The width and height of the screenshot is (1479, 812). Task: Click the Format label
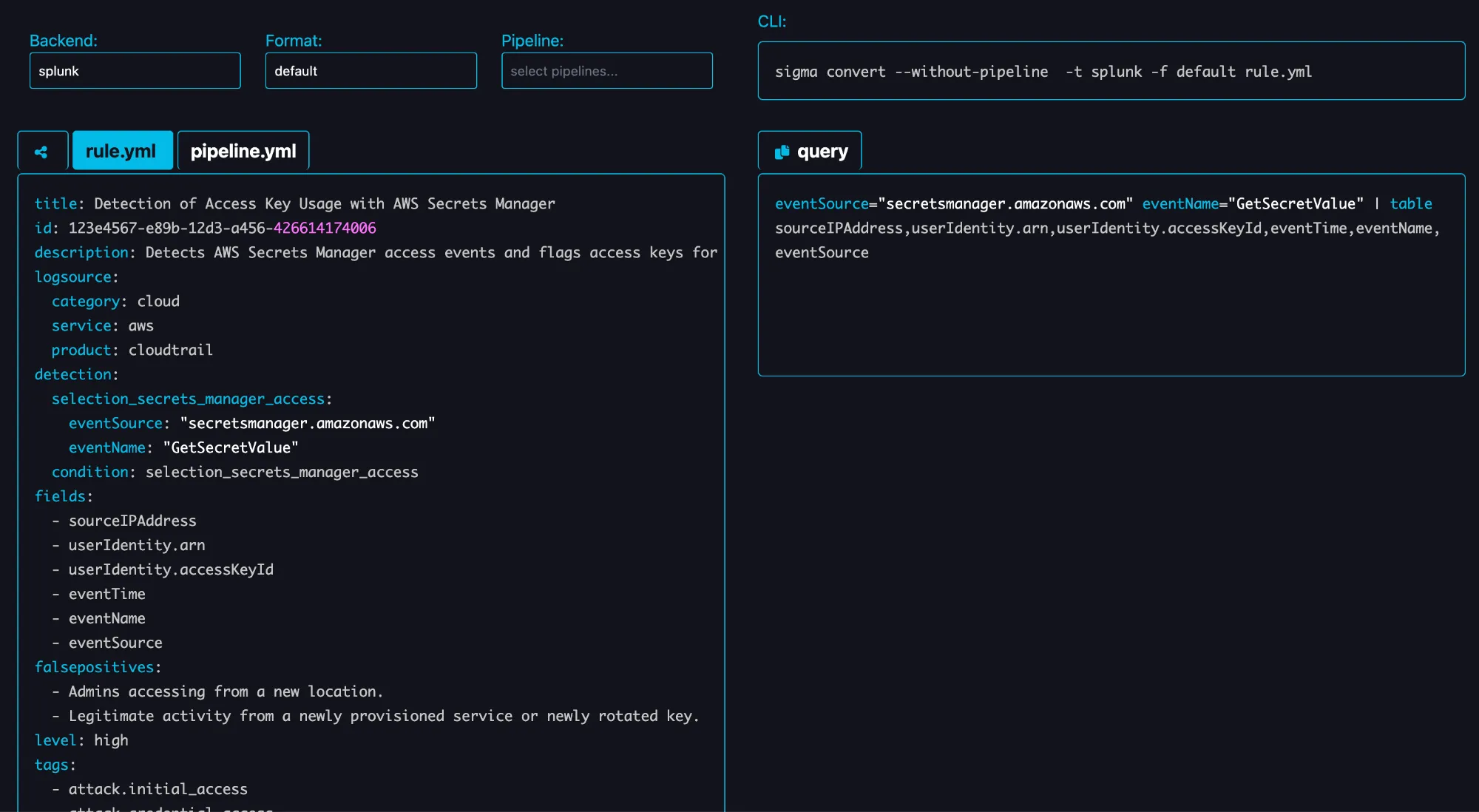tap(294, 41)
